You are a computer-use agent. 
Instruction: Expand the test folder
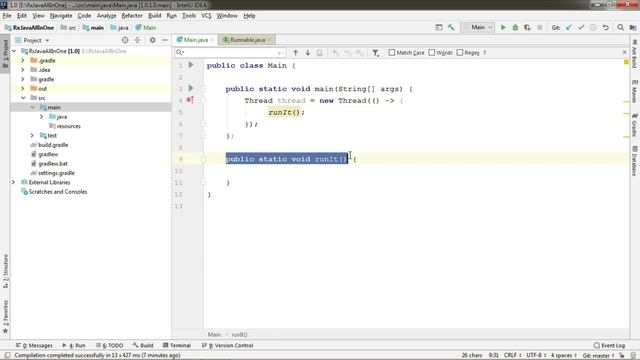(32, 136)
